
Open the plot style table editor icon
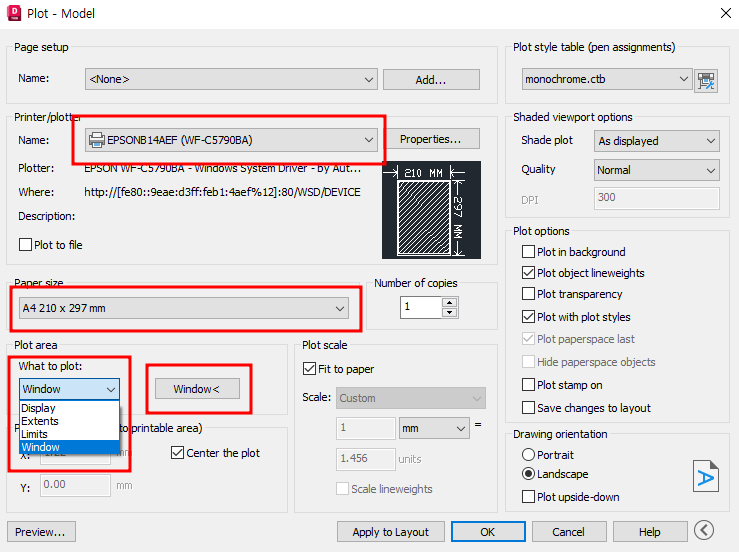706,80
